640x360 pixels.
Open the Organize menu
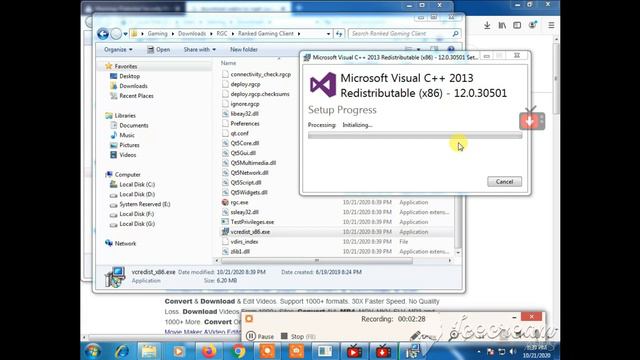[118, 49]
